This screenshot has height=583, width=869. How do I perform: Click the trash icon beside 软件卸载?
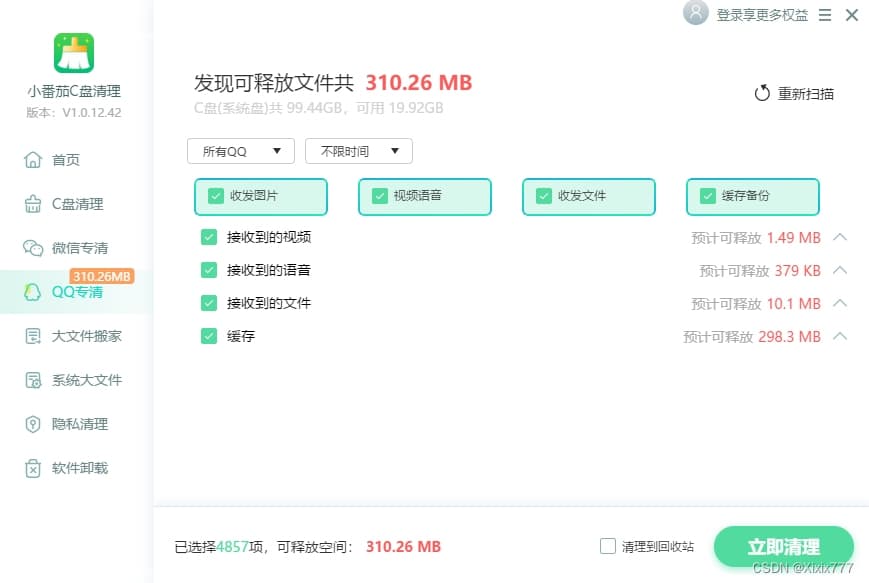[x=33, y=468]
